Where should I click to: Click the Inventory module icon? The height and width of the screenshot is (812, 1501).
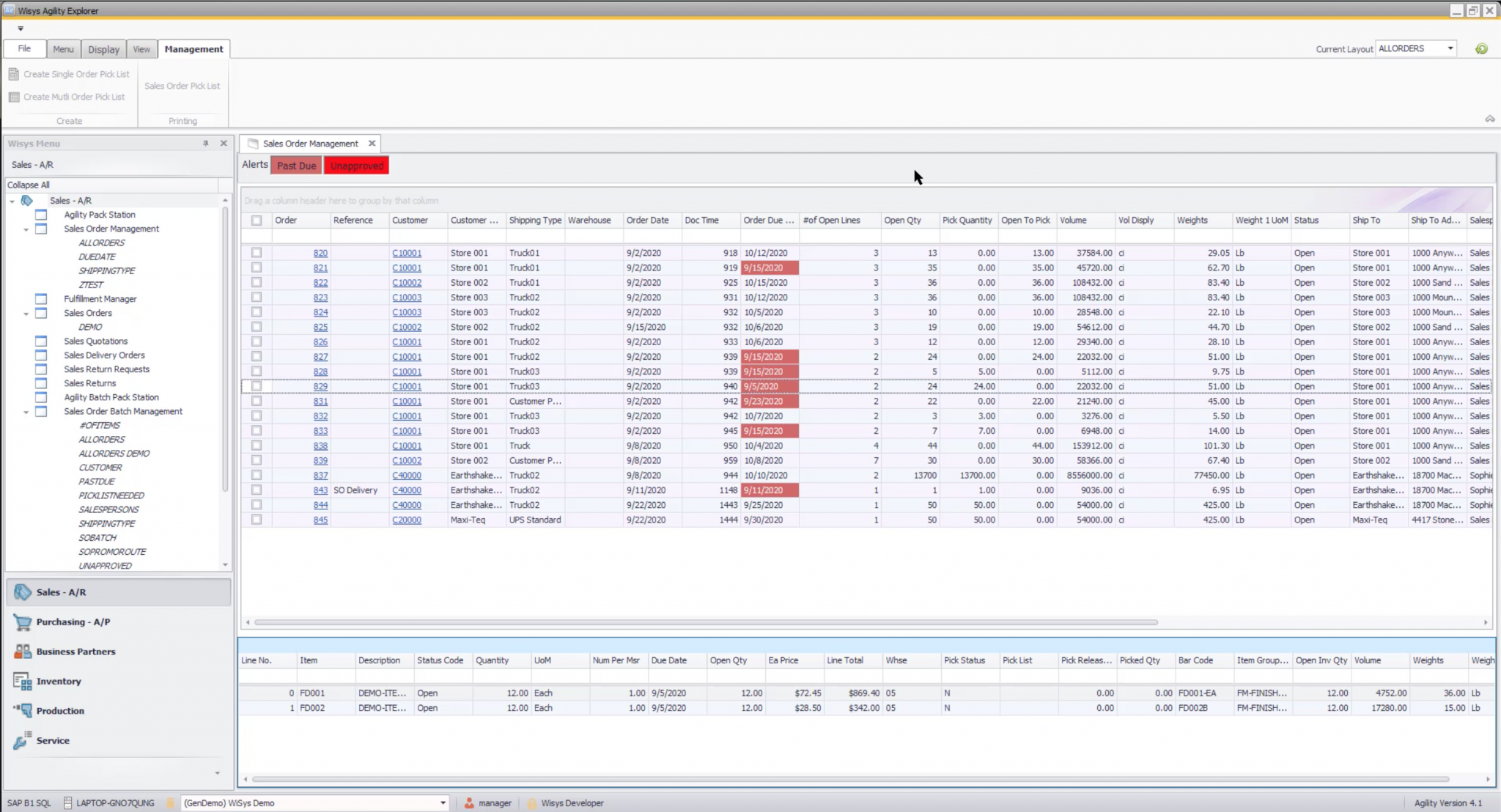point(22,681)
